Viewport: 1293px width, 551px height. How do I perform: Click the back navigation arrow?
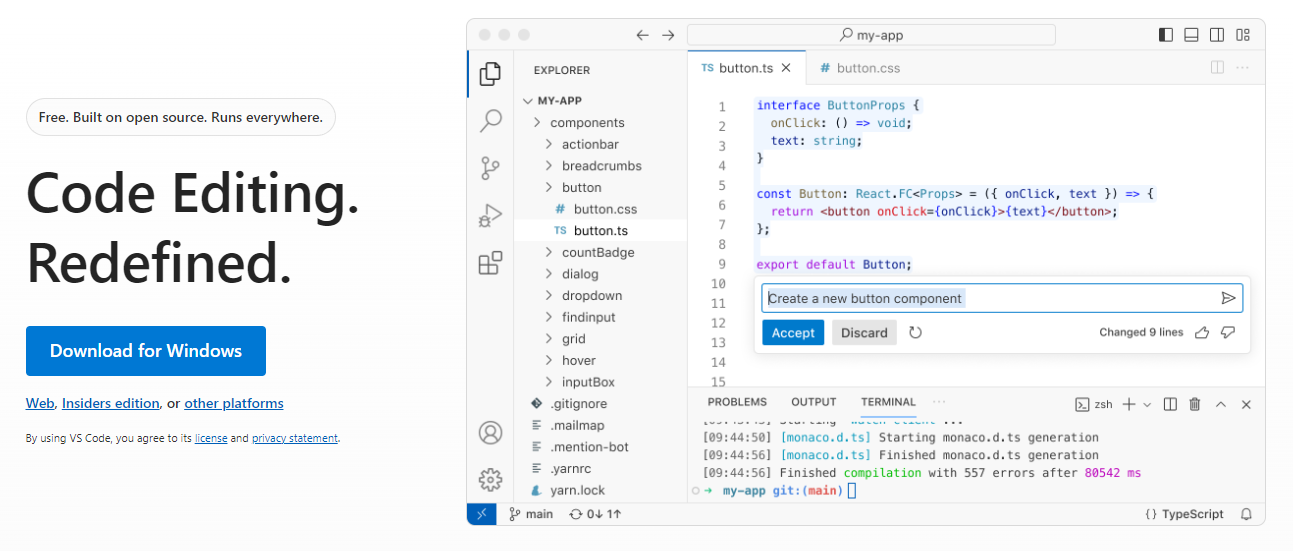643,35
